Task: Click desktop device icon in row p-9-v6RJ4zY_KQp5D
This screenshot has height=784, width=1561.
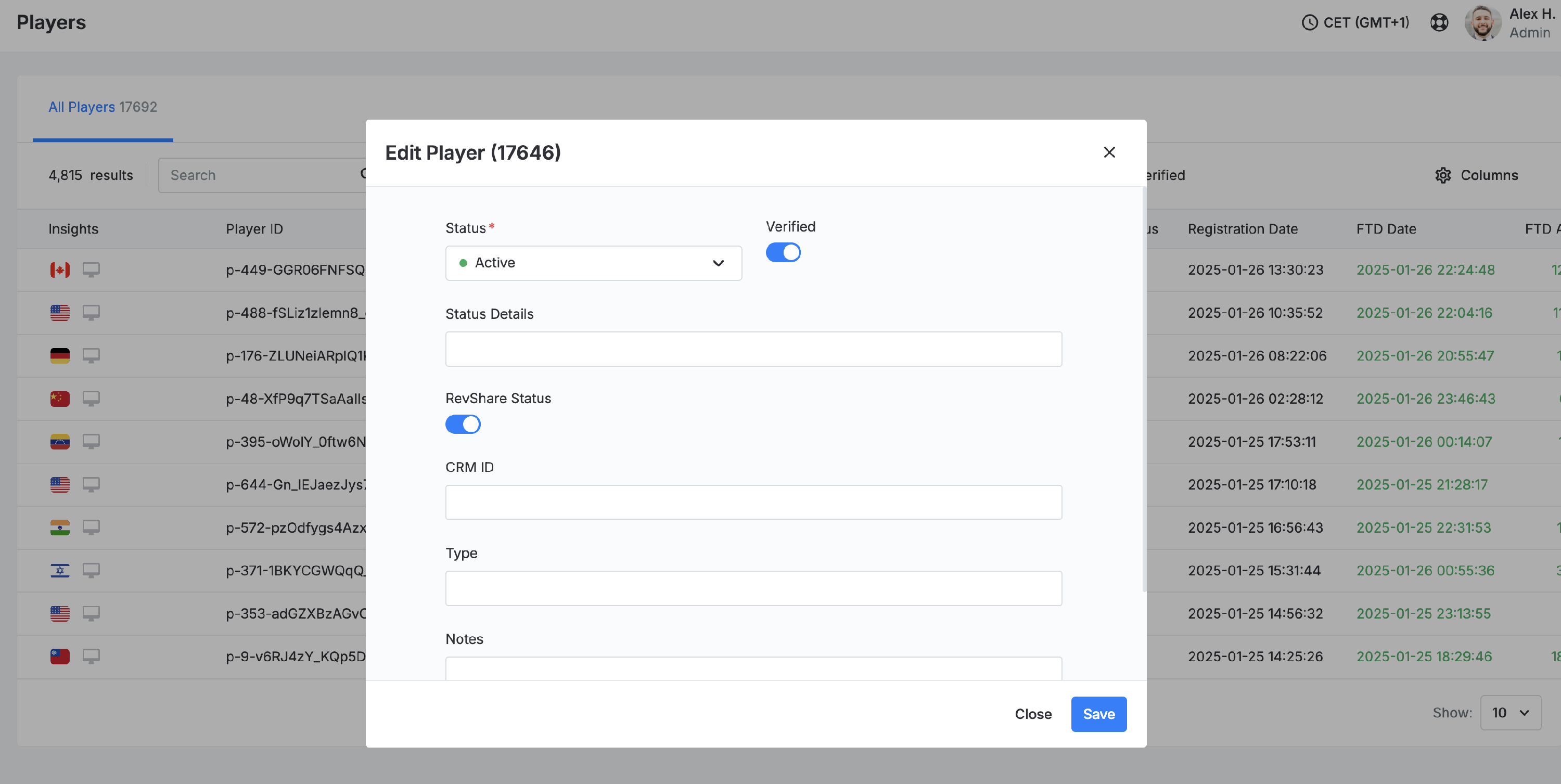Action: (x=91, y=657)
